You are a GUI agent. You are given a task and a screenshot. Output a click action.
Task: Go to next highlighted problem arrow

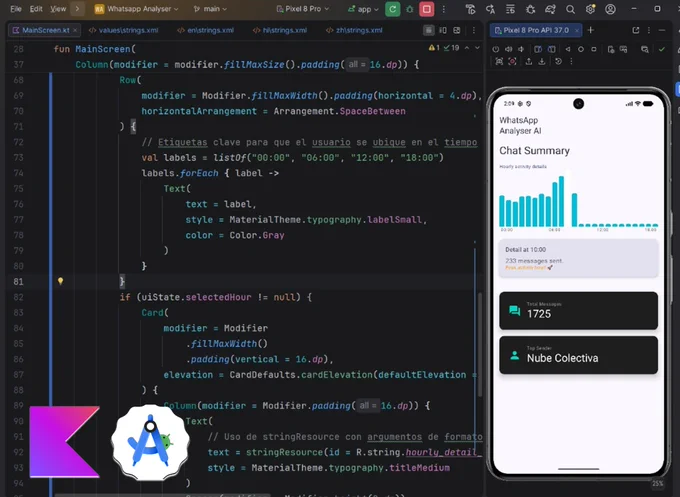477,48
